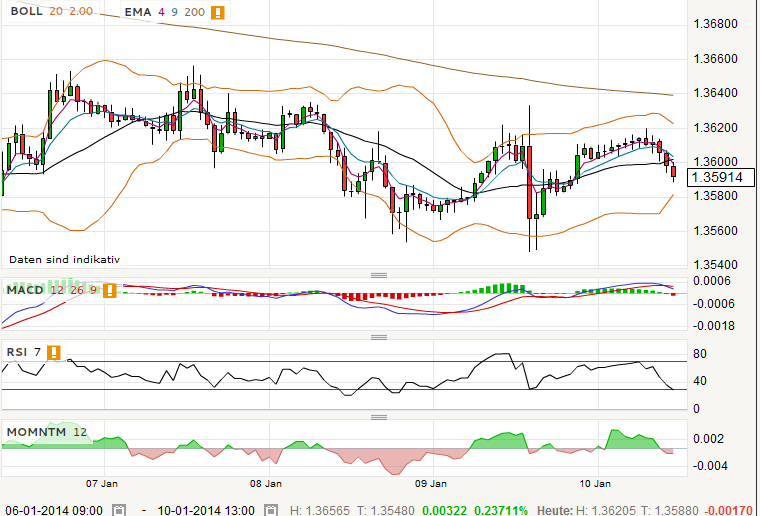Select the MOMNTM 12 indicator label
This screenshot has width=760, height=516.
tap(47, 432)
